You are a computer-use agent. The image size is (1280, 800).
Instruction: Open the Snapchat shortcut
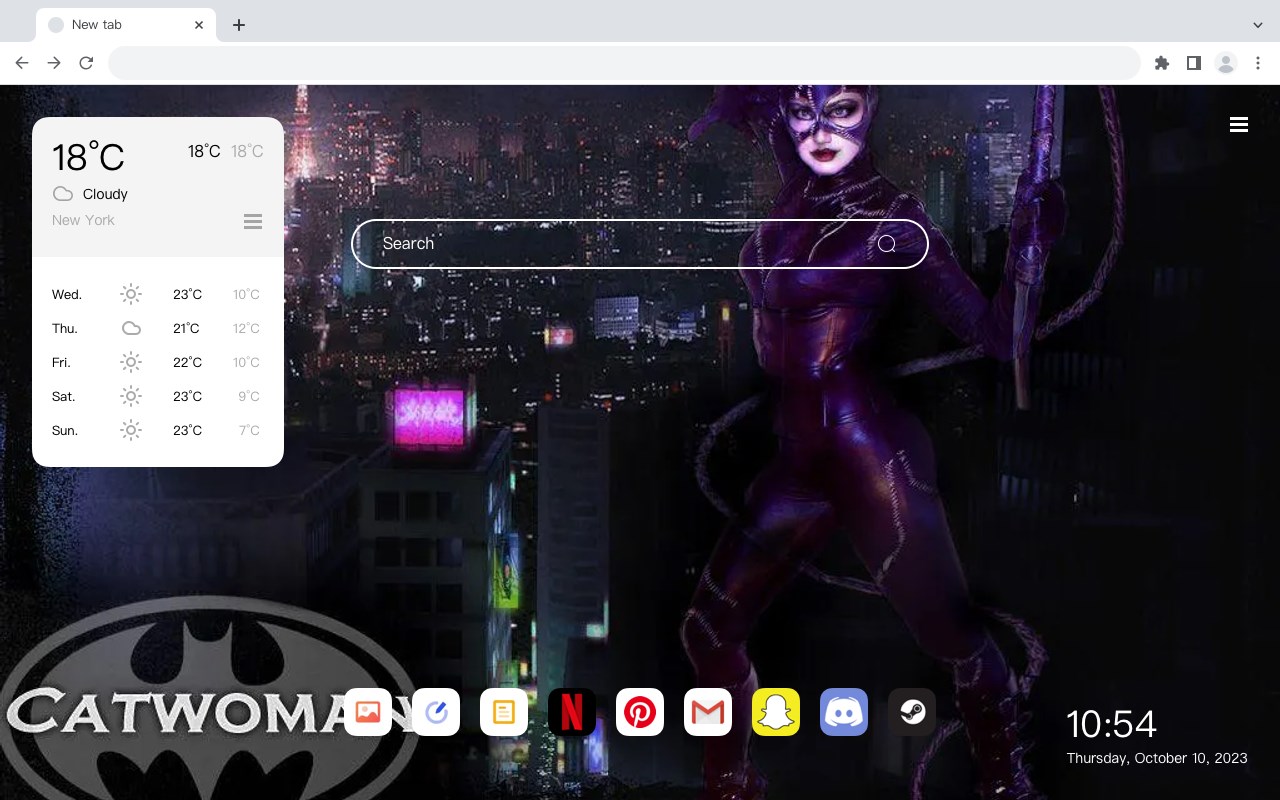point(776,712)
